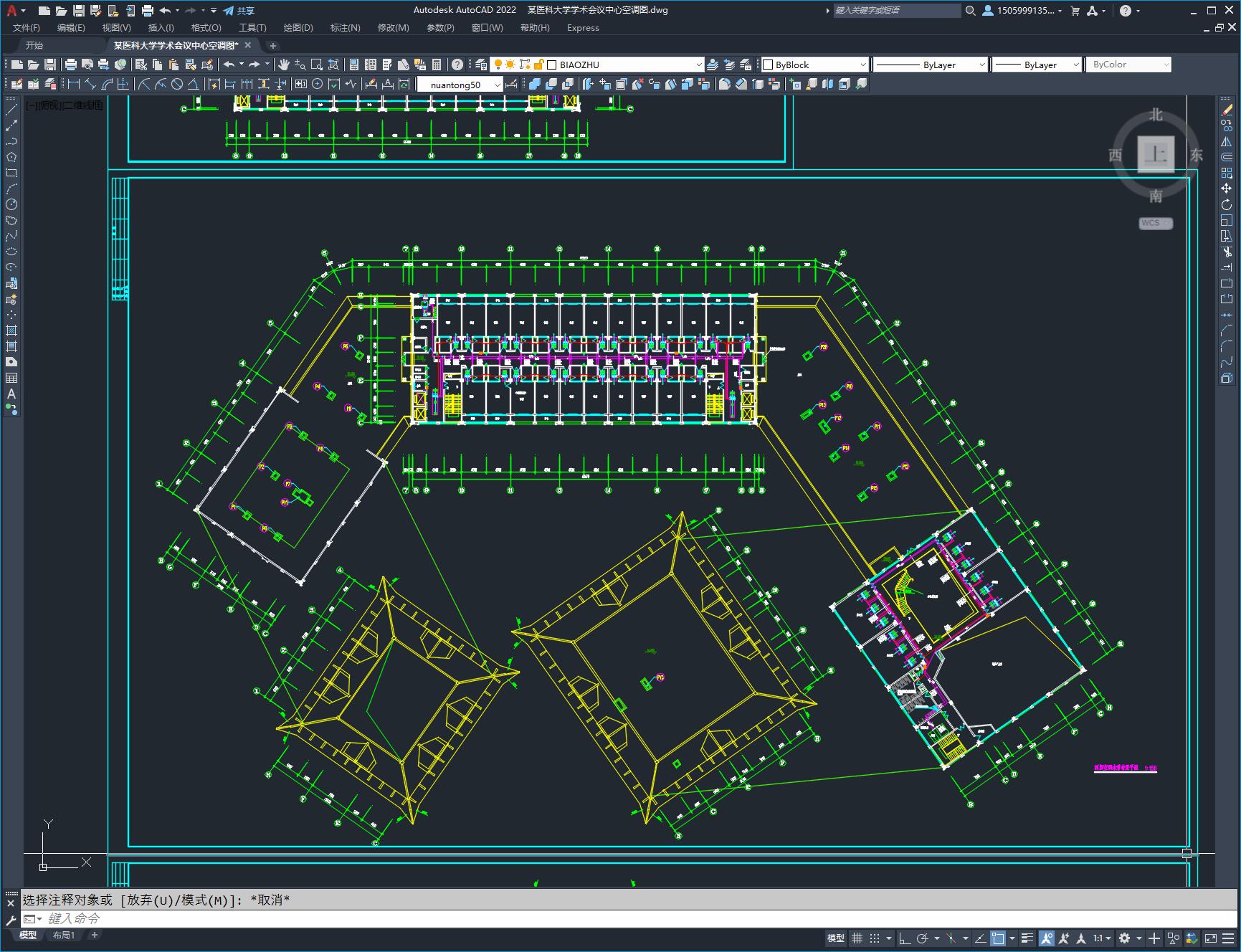Viewport: 1241px width, 952px height.
Task: Click the Aligned dimension tool
Action: (90, 84)
